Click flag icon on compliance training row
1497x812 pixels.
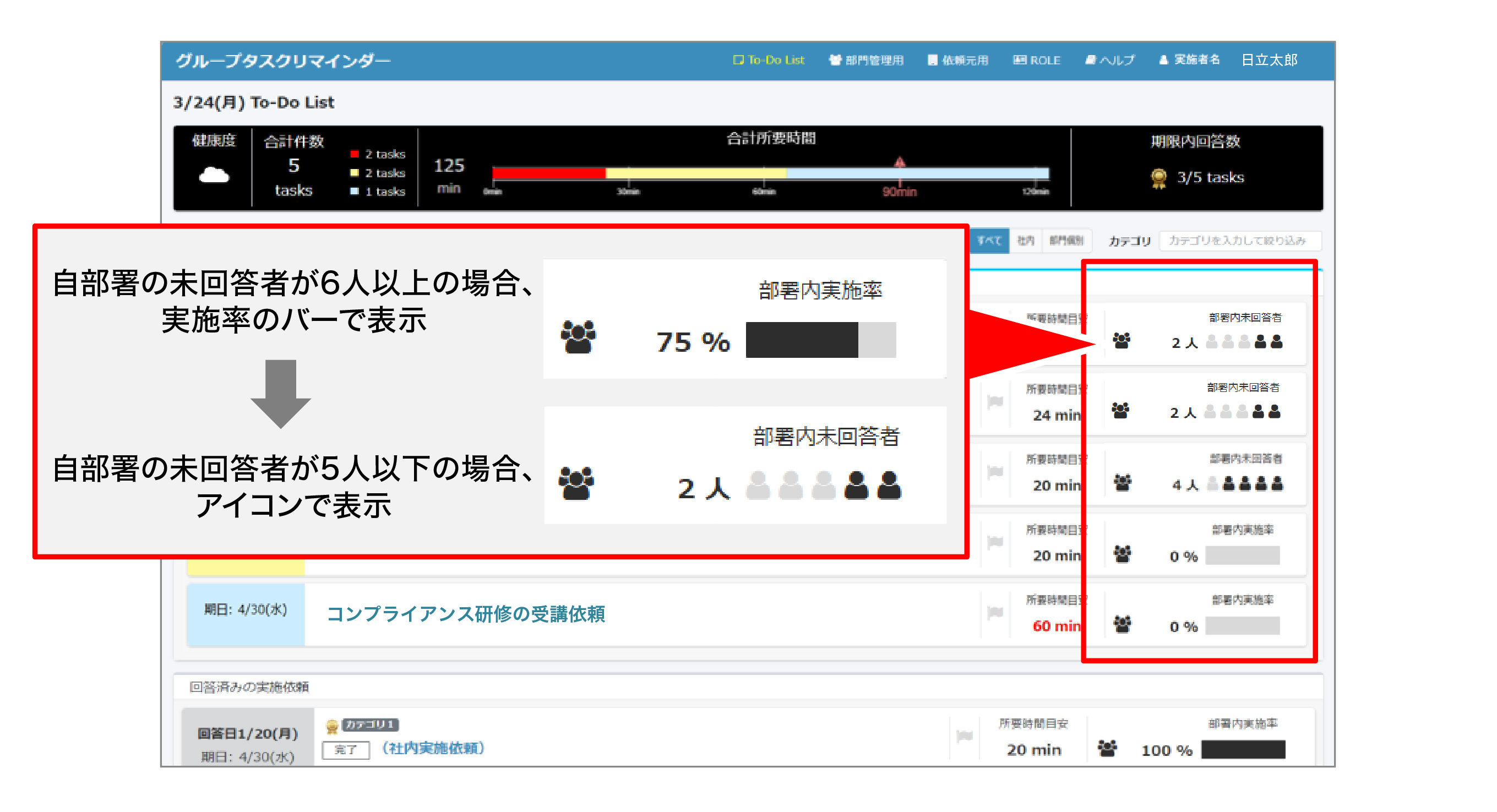tap(995, 612)
